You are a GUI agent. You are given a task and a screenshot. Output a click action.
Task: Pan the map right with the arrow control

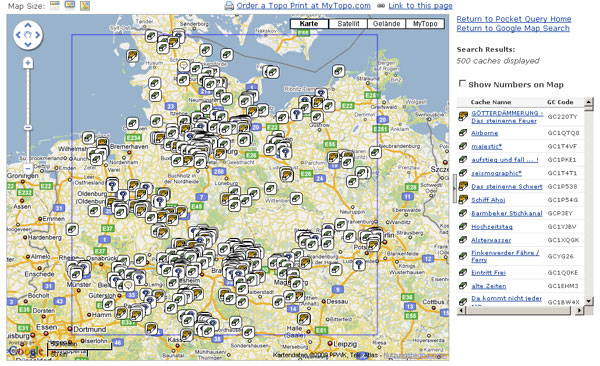pos(38,35)
